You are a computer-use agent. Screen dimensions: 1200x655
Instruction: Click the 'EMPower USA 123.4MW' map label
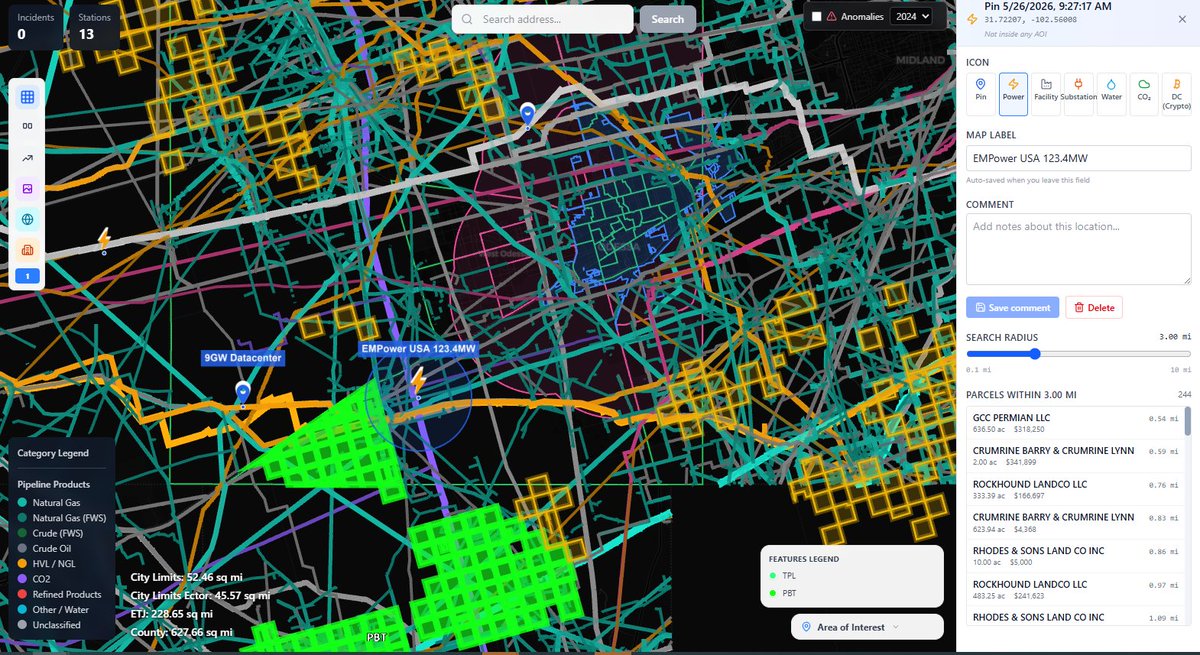point(419,349)
